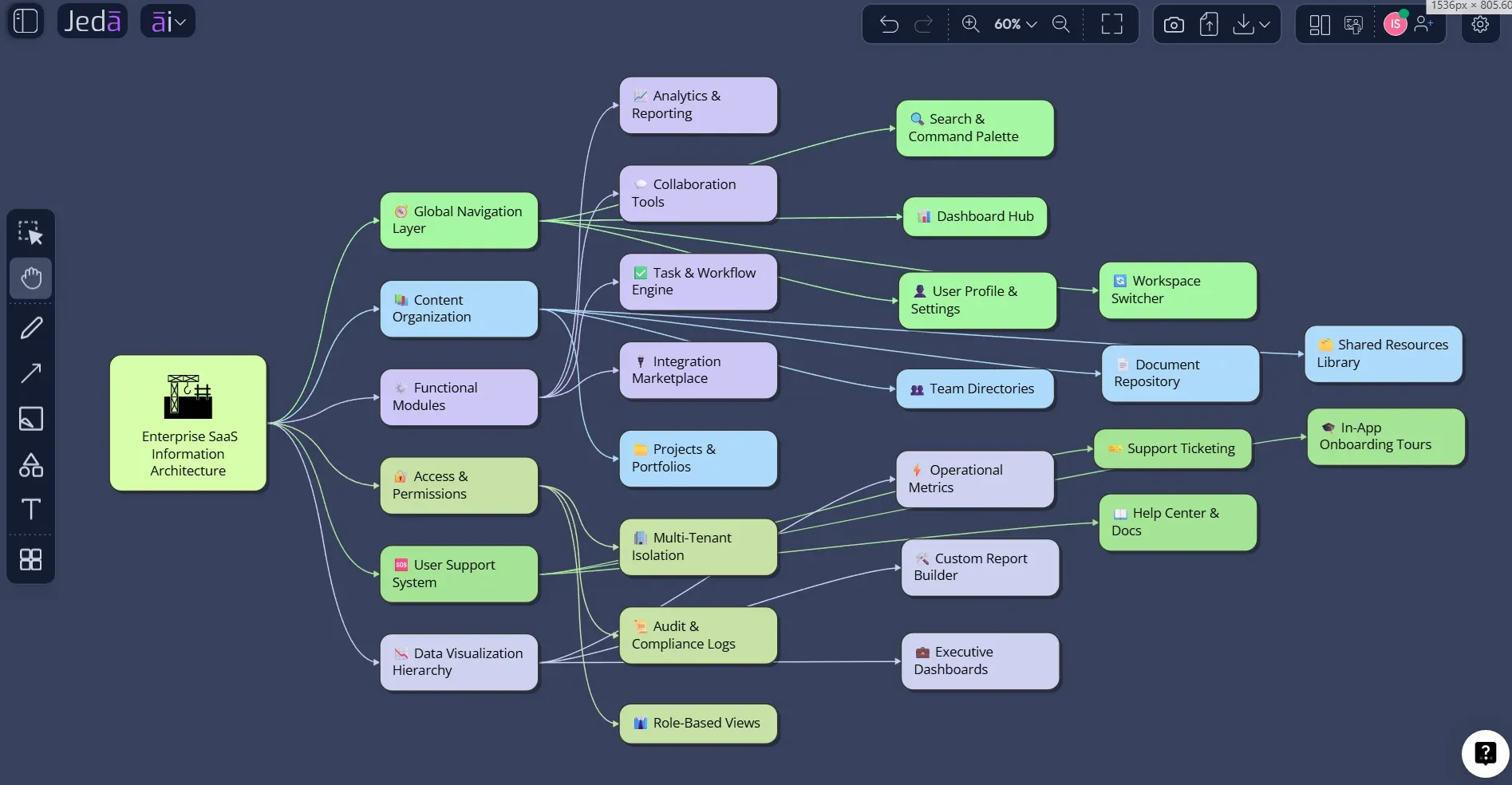Choose the arrow connector tool
The height and width of the screenshot is (785, 1512).
(31, 373)
